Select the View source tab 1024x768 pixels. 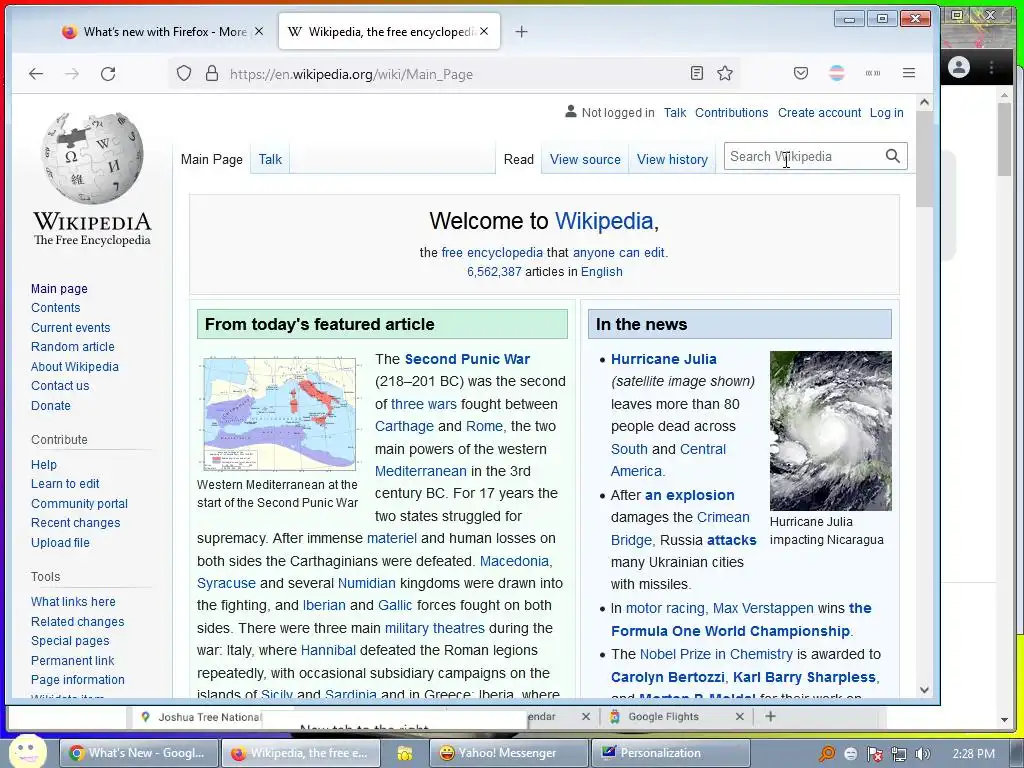[585, 159]
